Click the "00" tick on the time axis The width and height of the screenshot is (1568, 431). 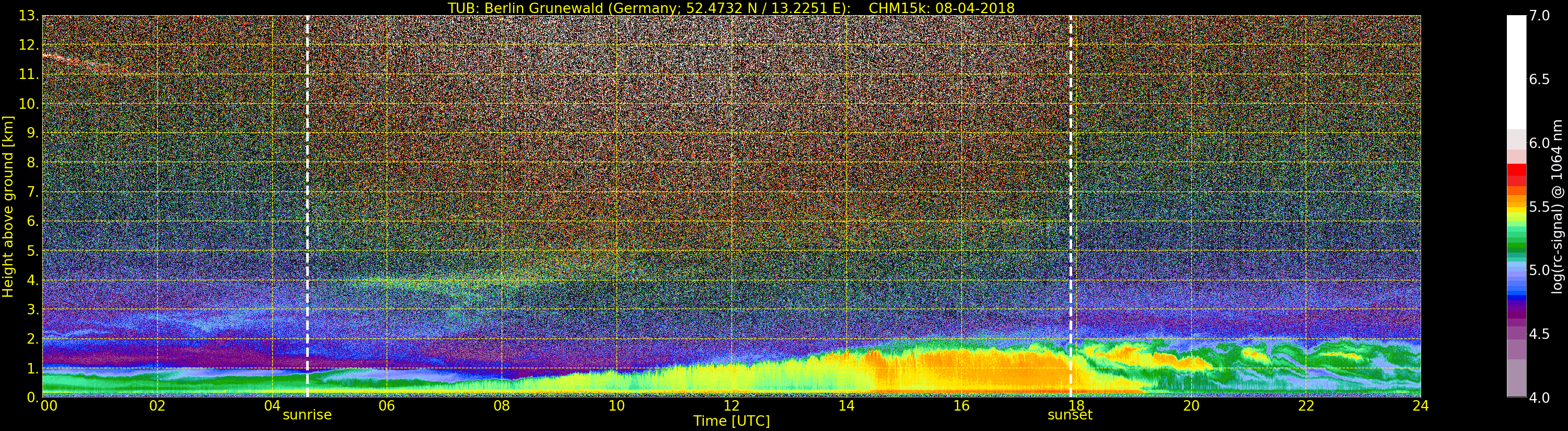tap(49, 405)
